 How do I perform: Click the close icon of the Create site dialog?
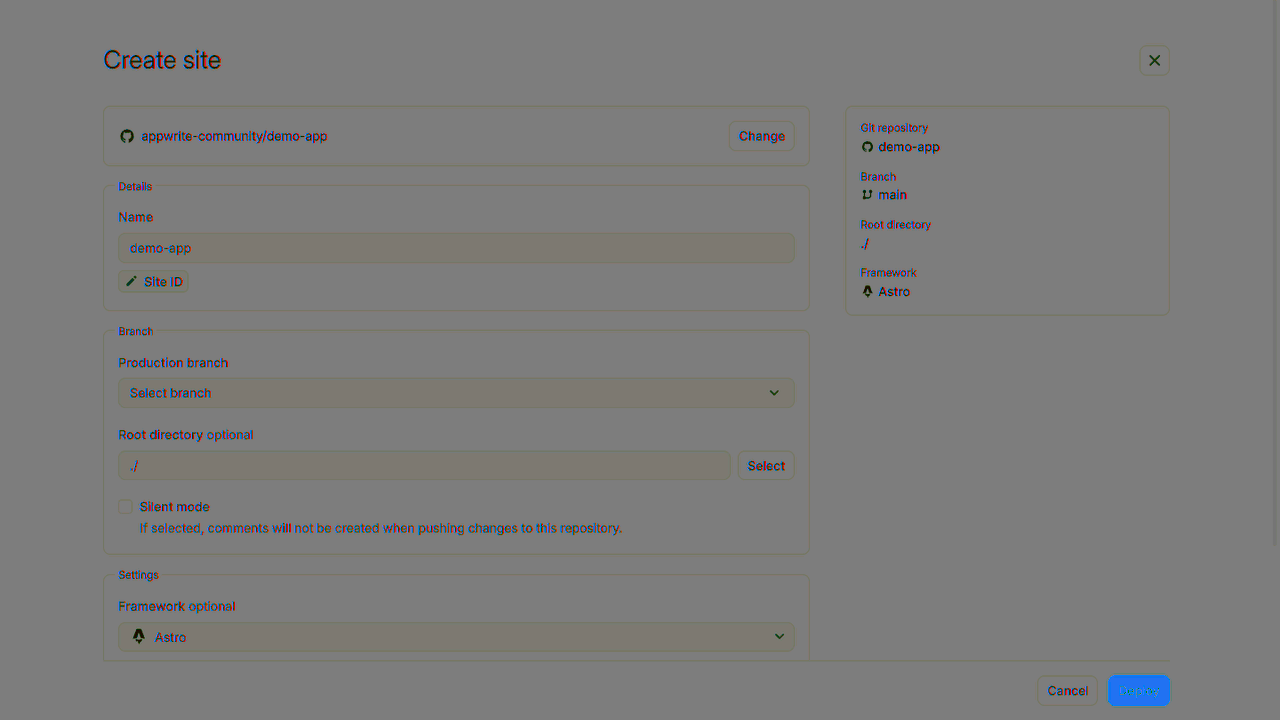1154,60
